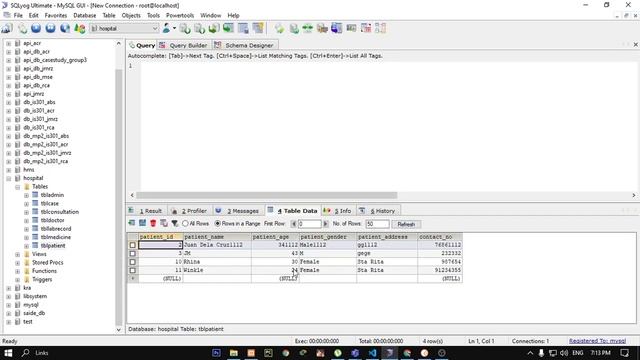Viewport: 640px width, 360px height.
Task: Click the Registered To: mysql link
Action: 597,341
